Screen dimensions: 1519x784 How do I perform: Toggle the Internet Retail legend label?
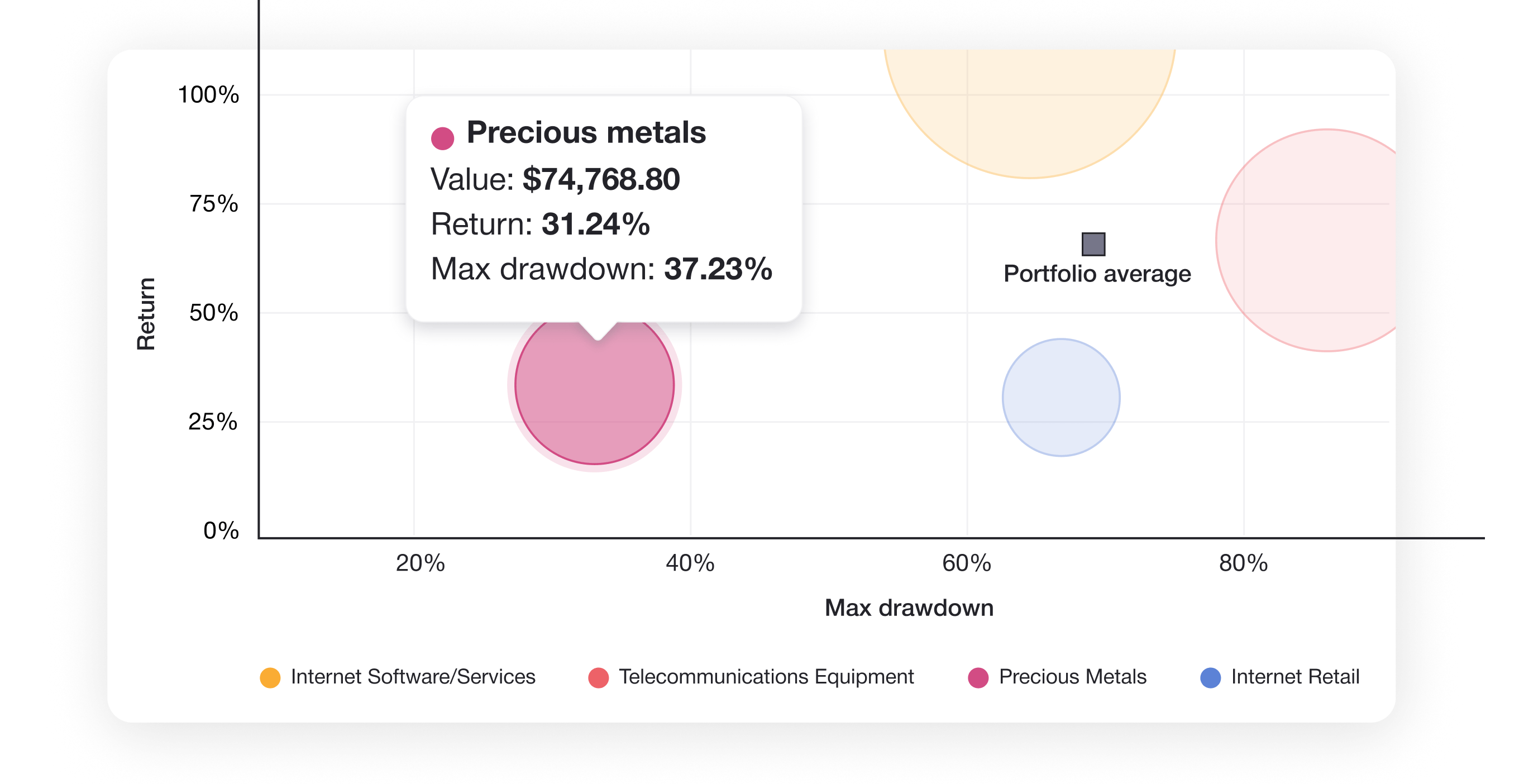click(x=1295, y=677)
